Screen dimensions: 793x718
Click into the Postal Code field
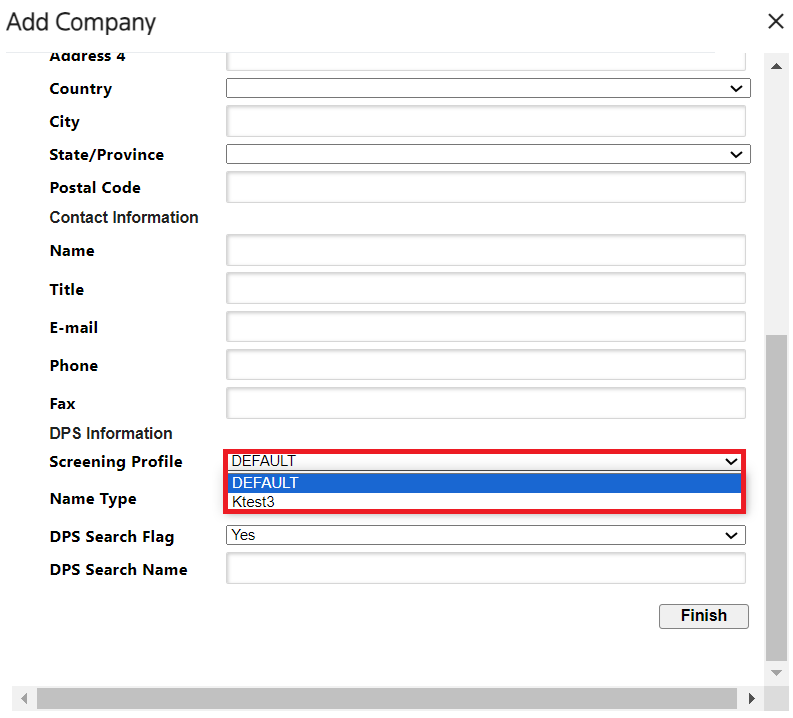point(485,188)
